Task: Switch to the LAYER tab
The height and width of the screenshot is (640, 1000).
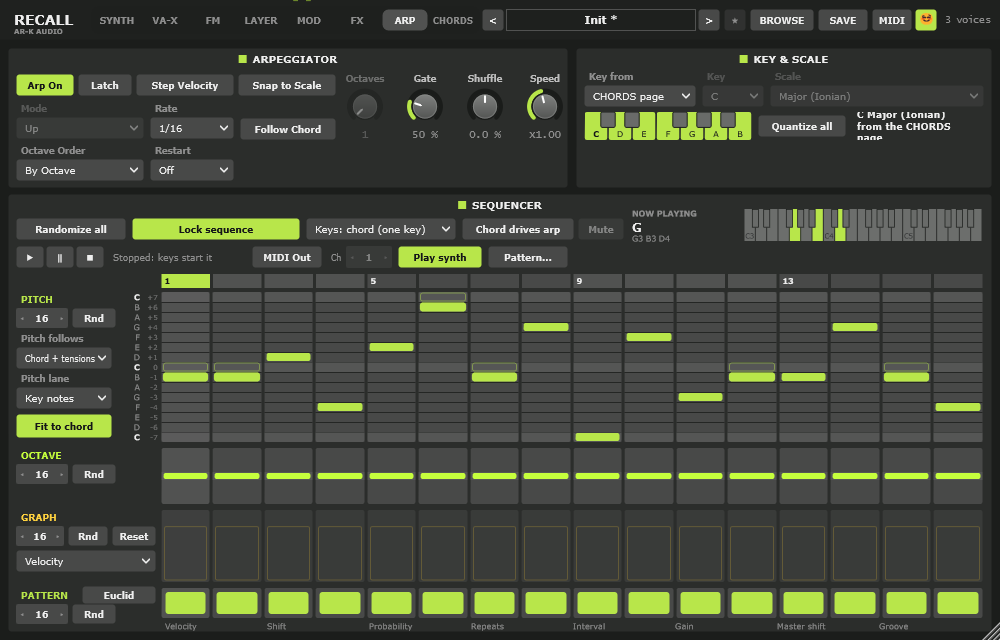Action: pyautogui.click(x=260, y=20)
